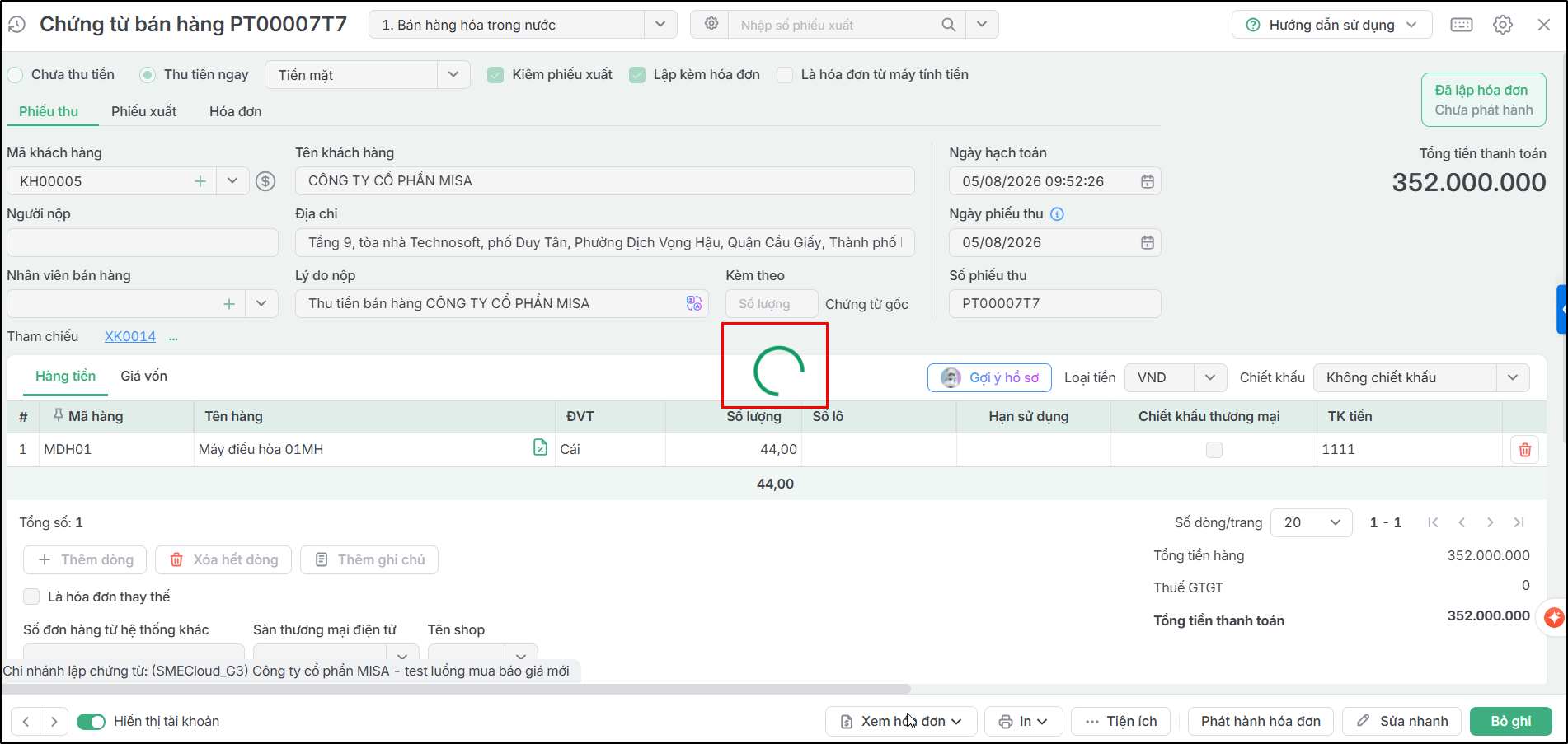The height and width of the screenshot is (744, 1568).
Task: Click the keyboard shortcuts icon
Action: coord(1462,25)
